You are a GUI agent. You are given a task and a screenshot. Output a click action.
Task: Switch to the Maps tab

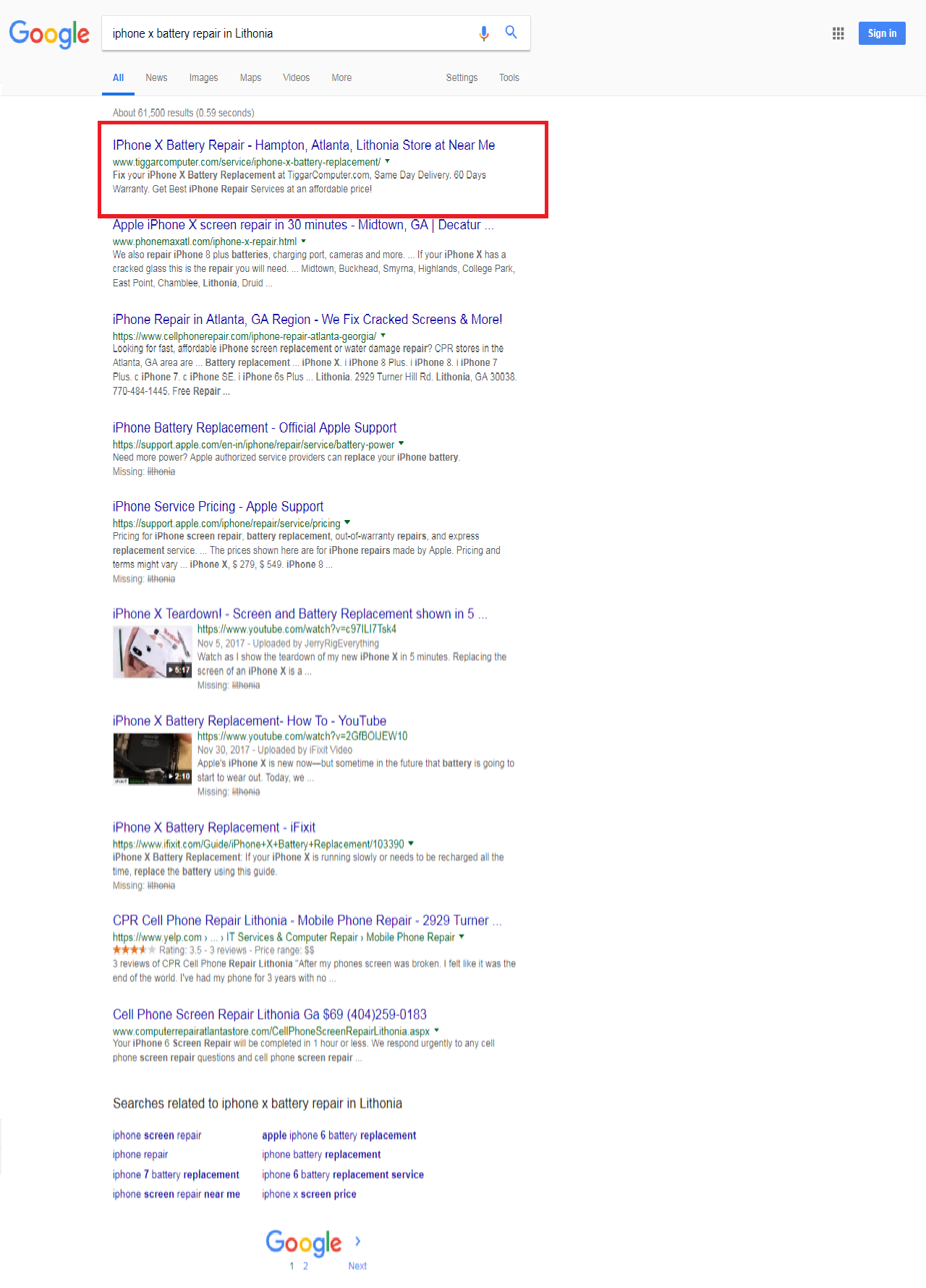click(250, 78)
